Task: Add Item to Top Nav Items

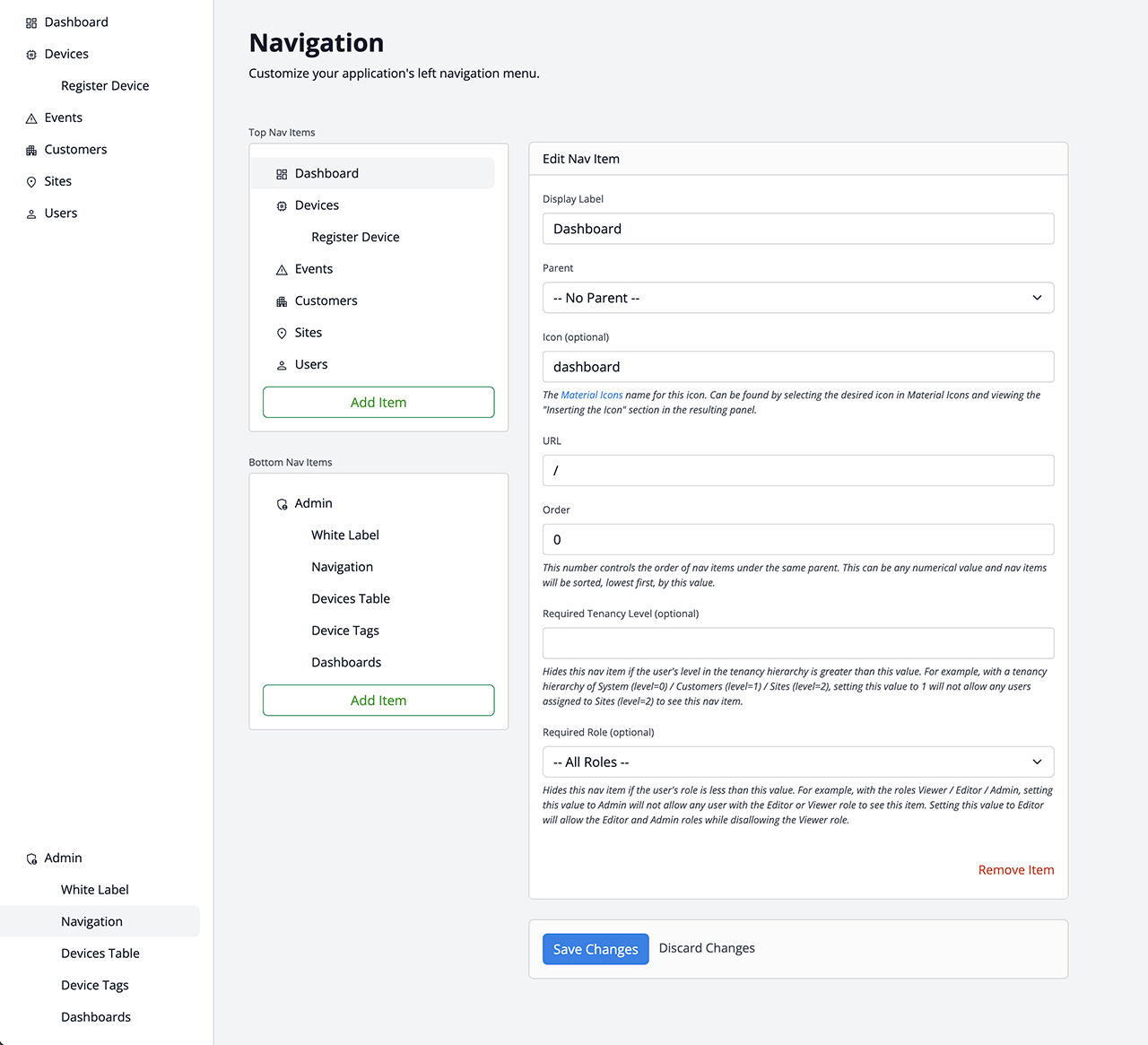Action: coord(378,403)
